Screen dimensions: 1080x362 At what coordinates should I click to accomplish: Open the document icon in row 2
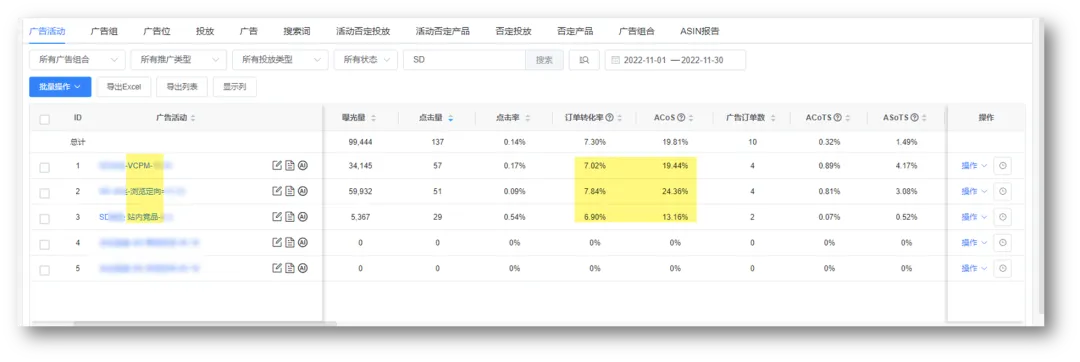point(290,191)
